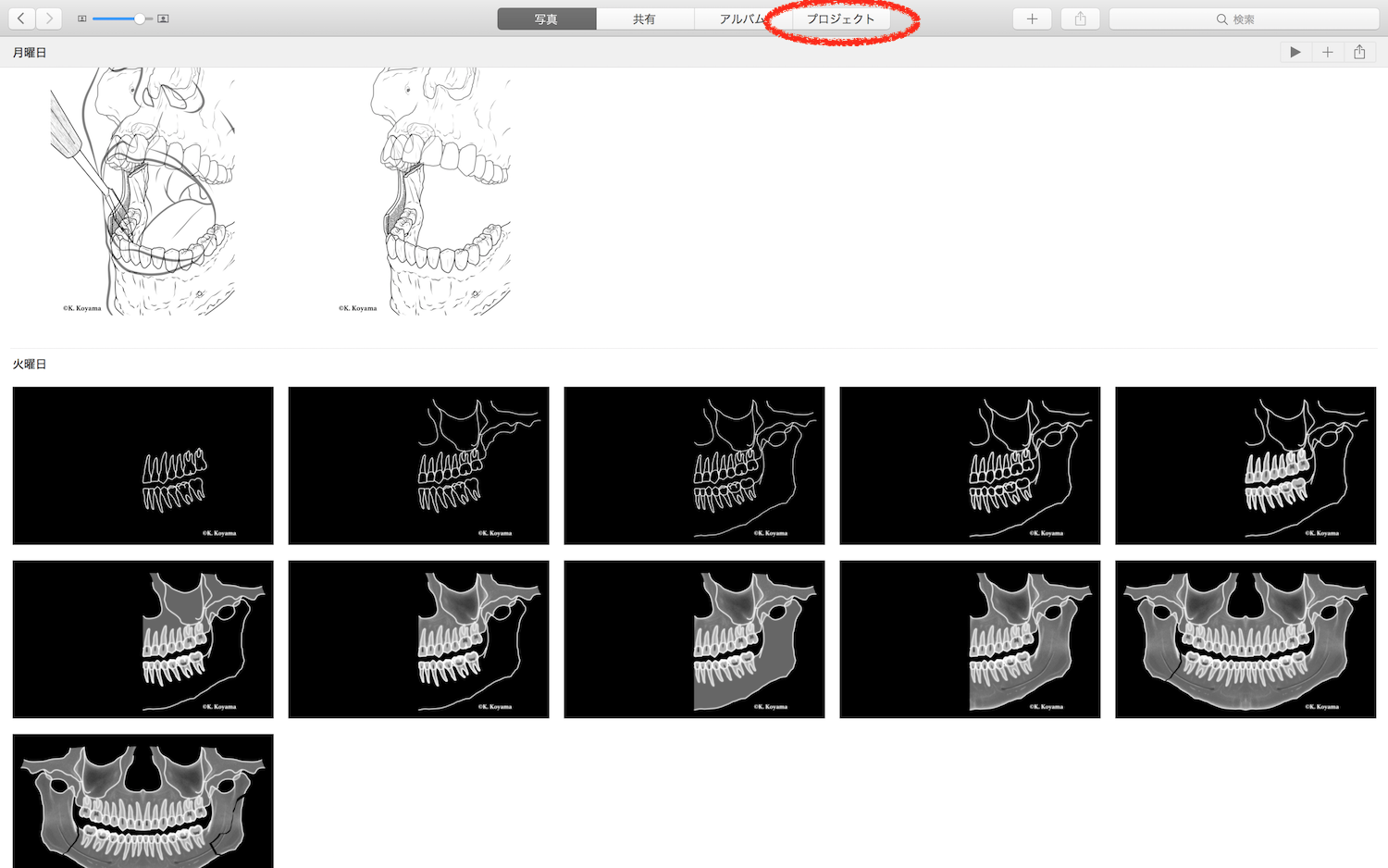This screenshot has width=1388, height=868.
Task: Switch to the 共有 tab
Action: tap(644, 19)
